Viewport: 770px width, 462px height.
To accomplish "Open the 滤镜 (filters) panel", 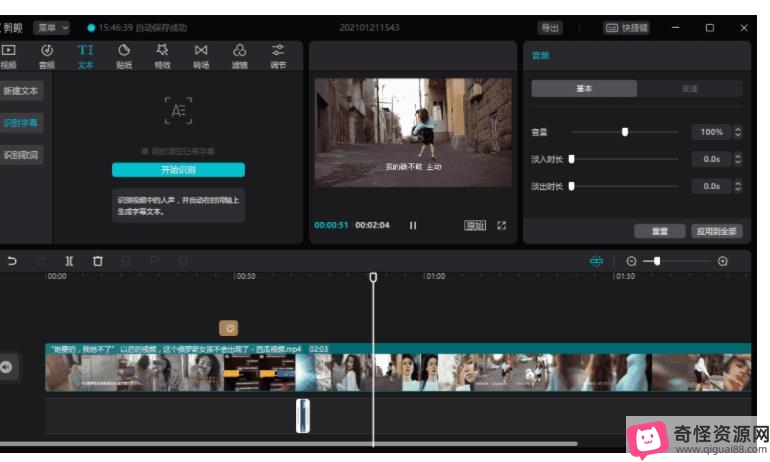I will (240, 55).
